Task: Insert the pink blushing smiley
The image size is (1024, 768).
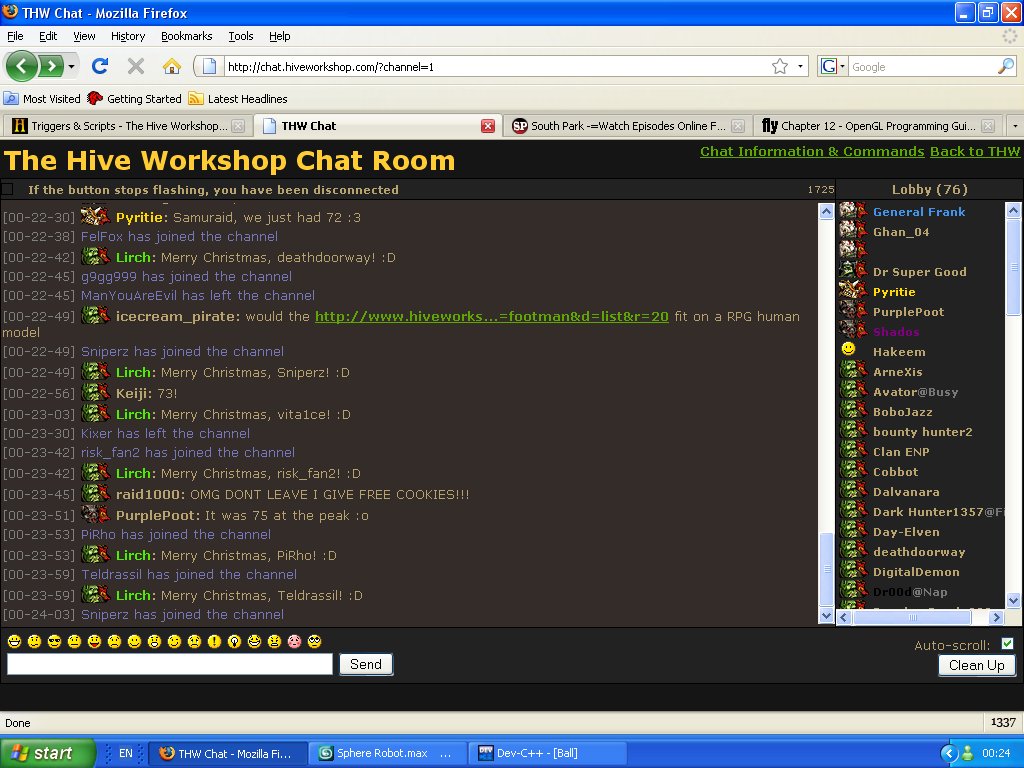Action: click(295, 641)
